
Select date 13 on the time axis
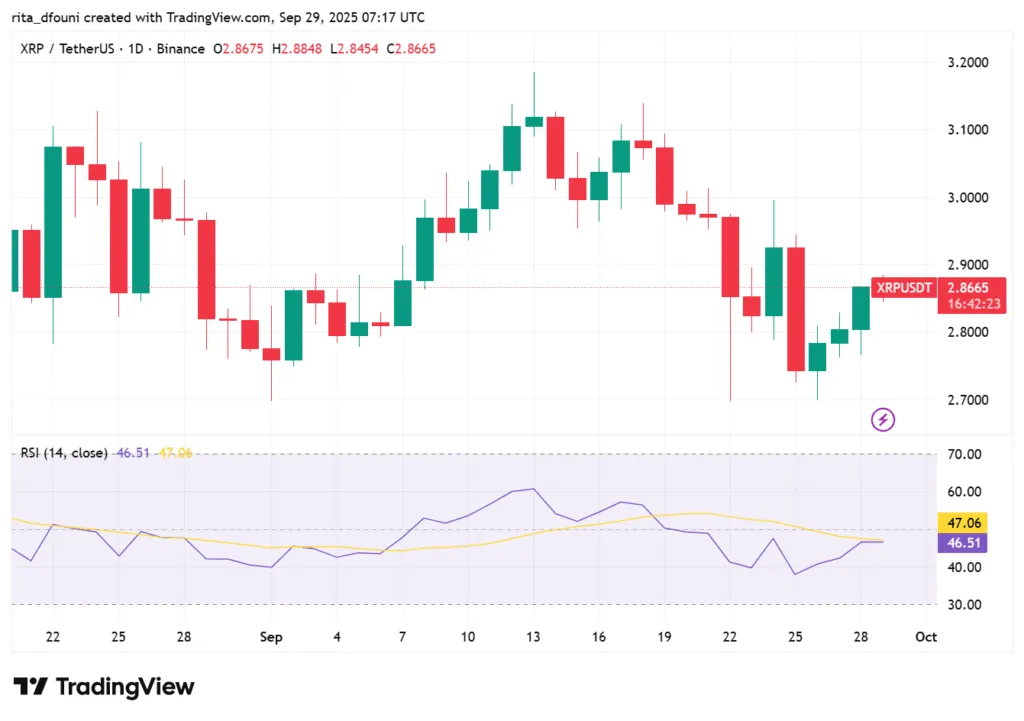[533, 637]
